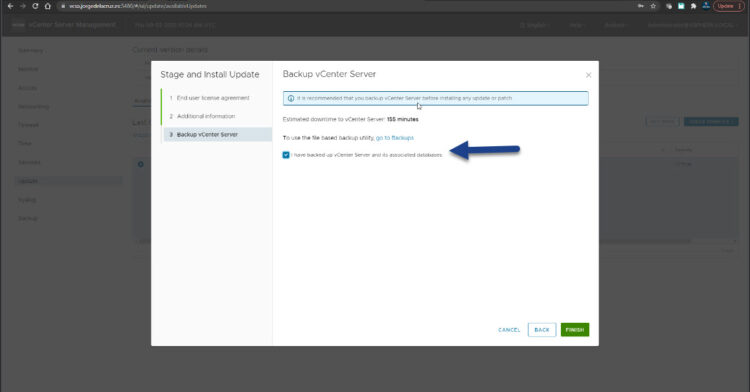Image resolution: width=750 pixels, height=392 pixels.
Task: Open the 'go to Backups' link
Action: click(395, 138)
